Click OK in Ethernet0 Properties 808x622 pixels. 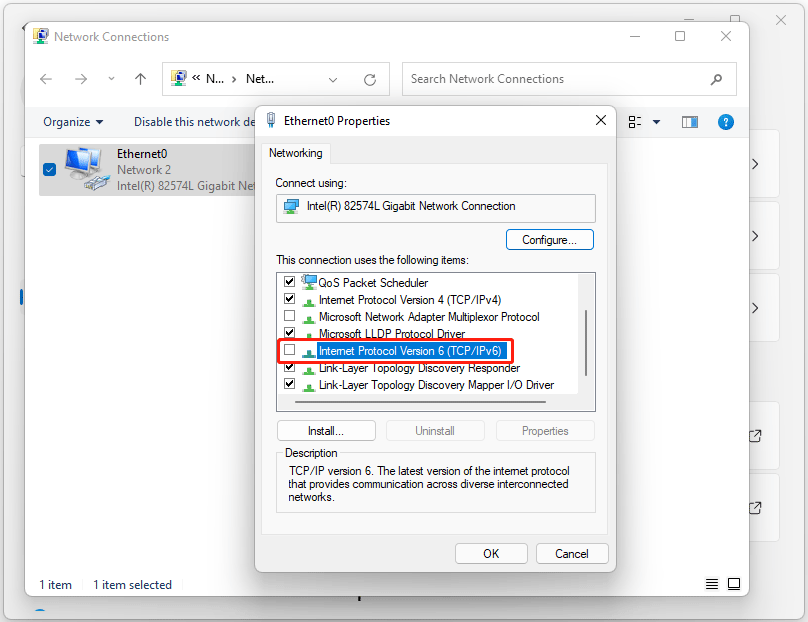pyautogui.click(x=491, y=553)
